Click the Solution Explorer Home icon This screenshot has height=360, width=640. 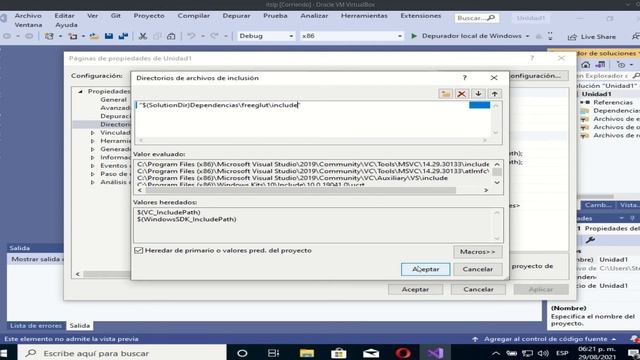586,65
